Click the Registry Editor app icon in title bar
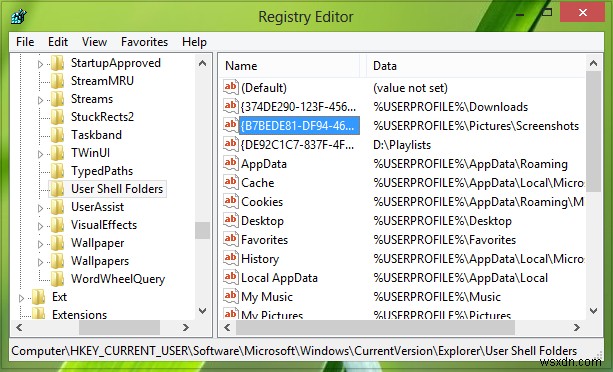The width and height of the screenshot is (613, 372). point(18,16)
